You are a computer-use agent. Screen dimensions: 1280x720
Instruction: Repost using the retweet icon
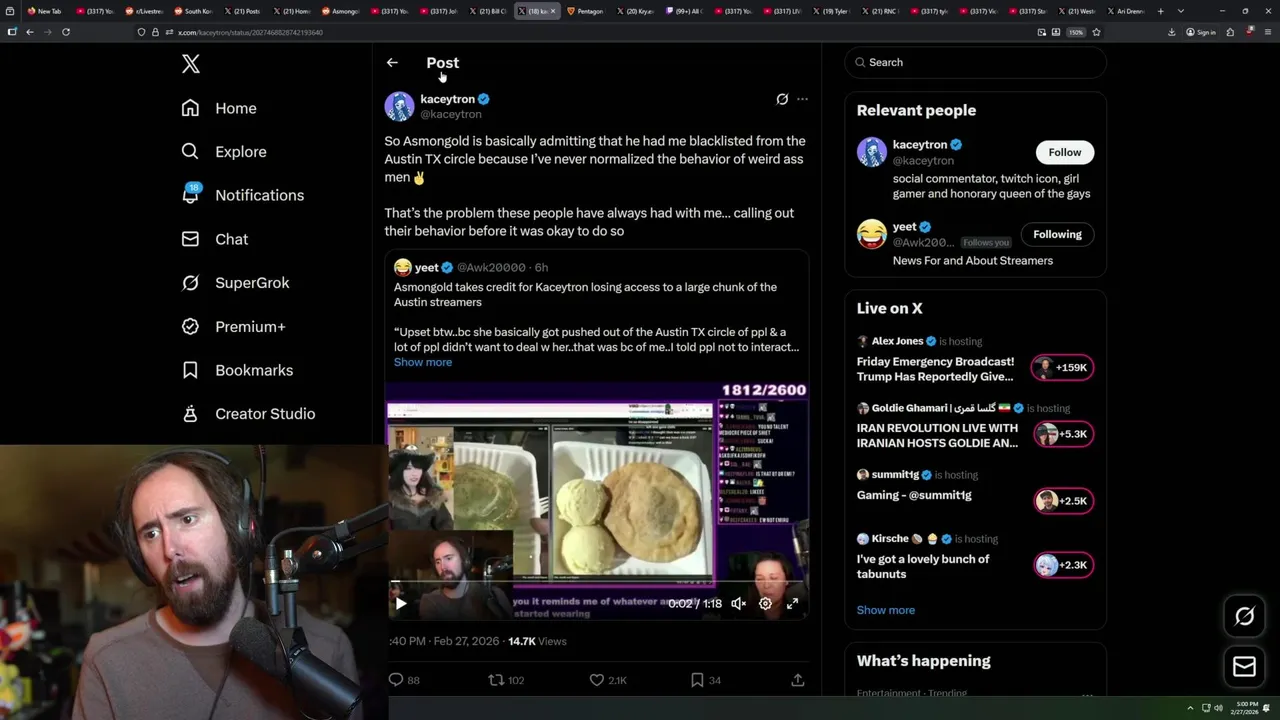click(495, 680)
